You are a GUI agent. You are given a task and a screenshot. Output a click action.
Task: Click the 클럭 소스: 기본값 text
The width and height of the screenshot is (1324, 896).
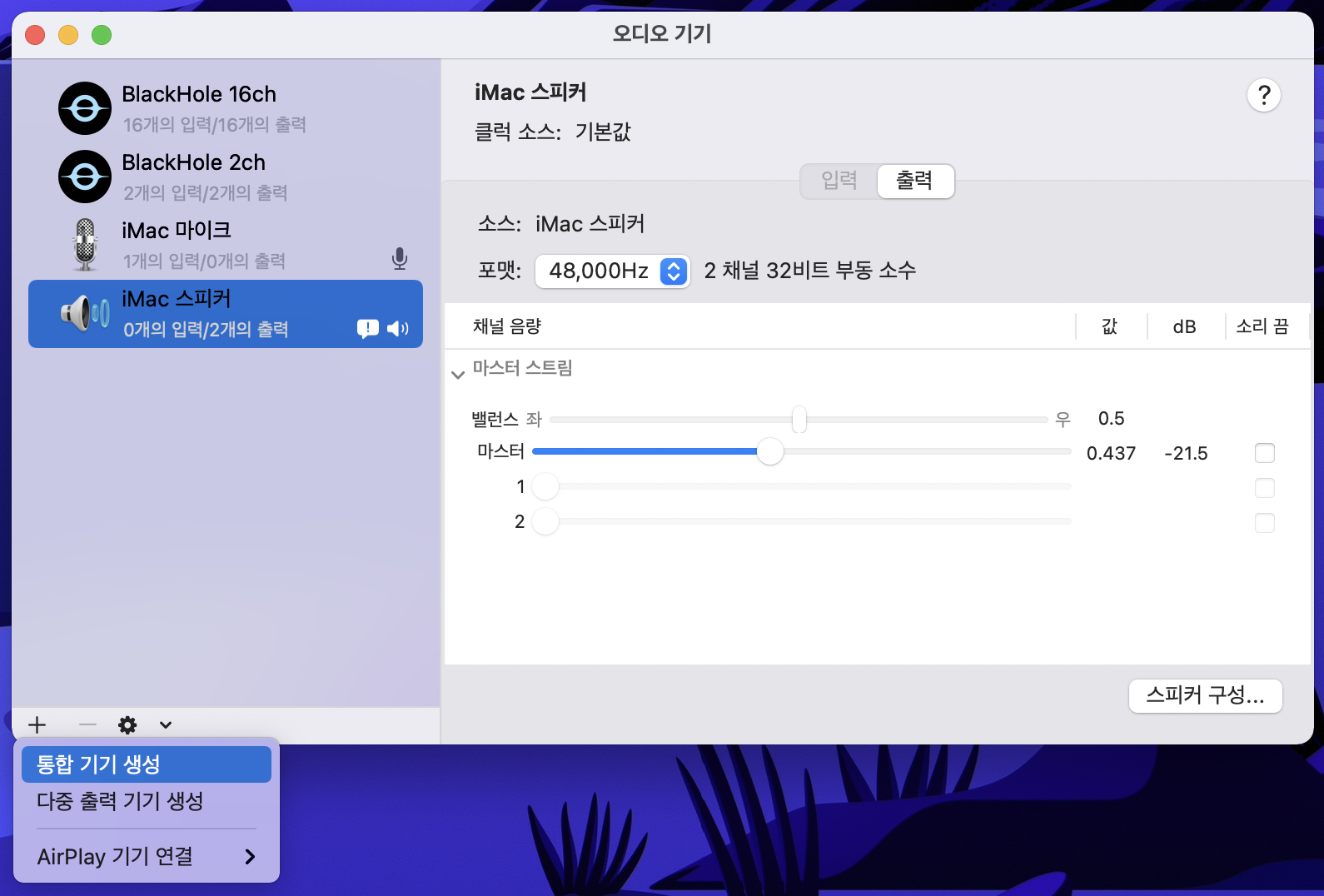[553, 132]
